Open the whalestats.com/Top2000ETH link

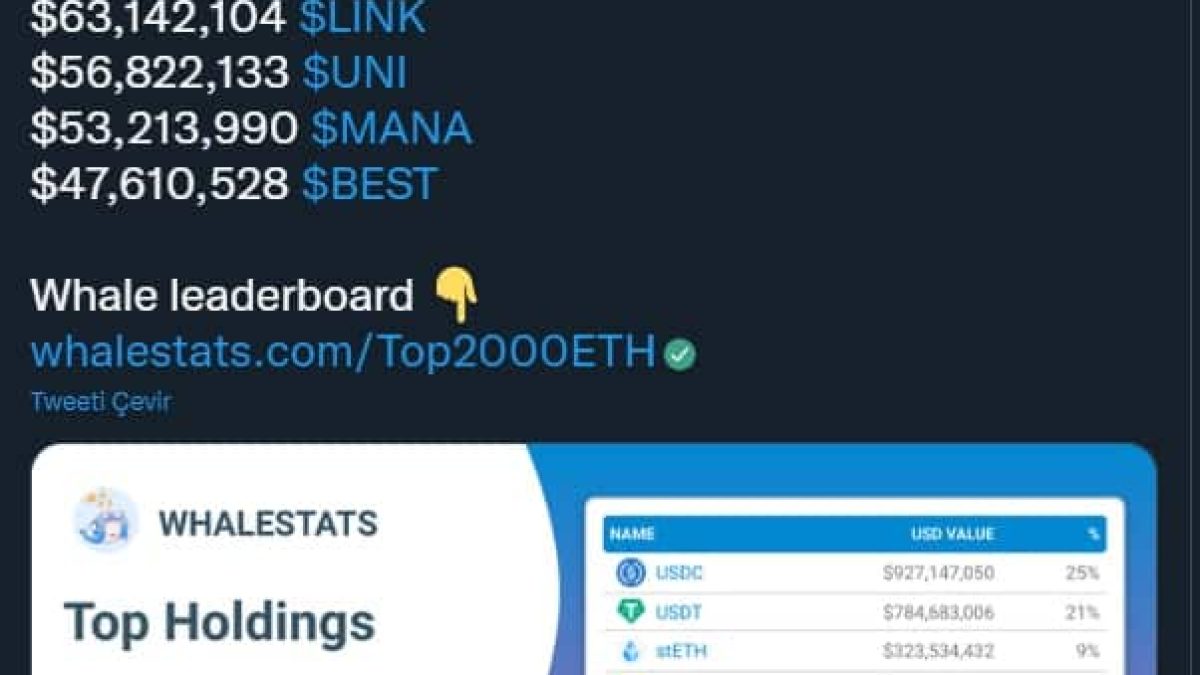[x=343, y=352]
